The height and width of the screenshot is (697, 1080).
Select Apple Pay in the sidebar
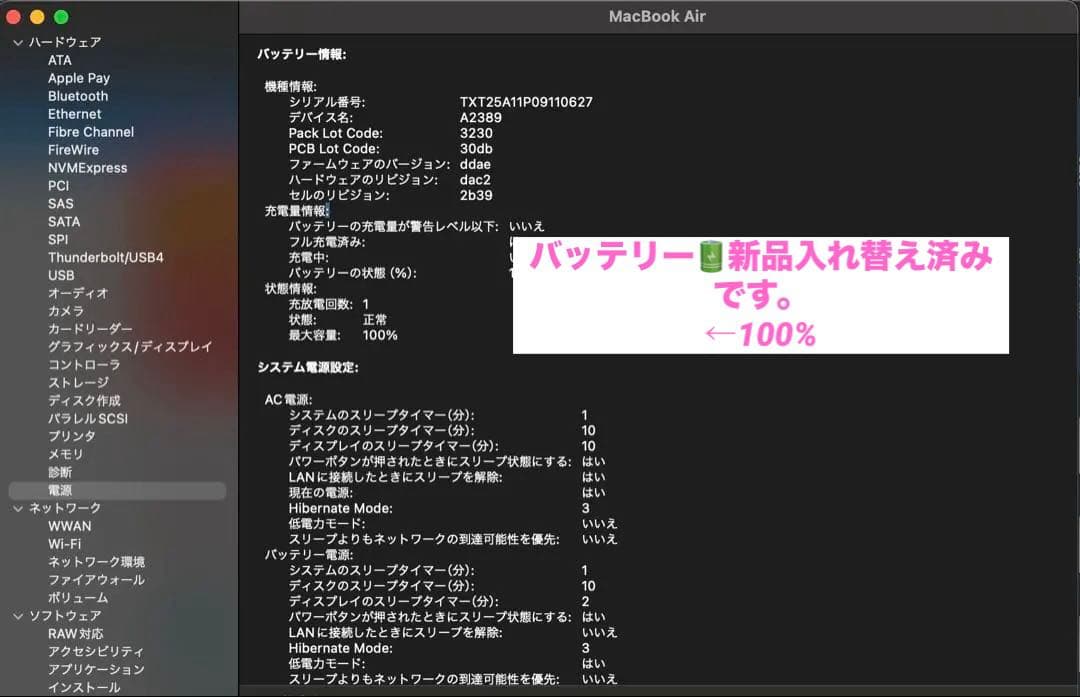click(x=79, y=77)
